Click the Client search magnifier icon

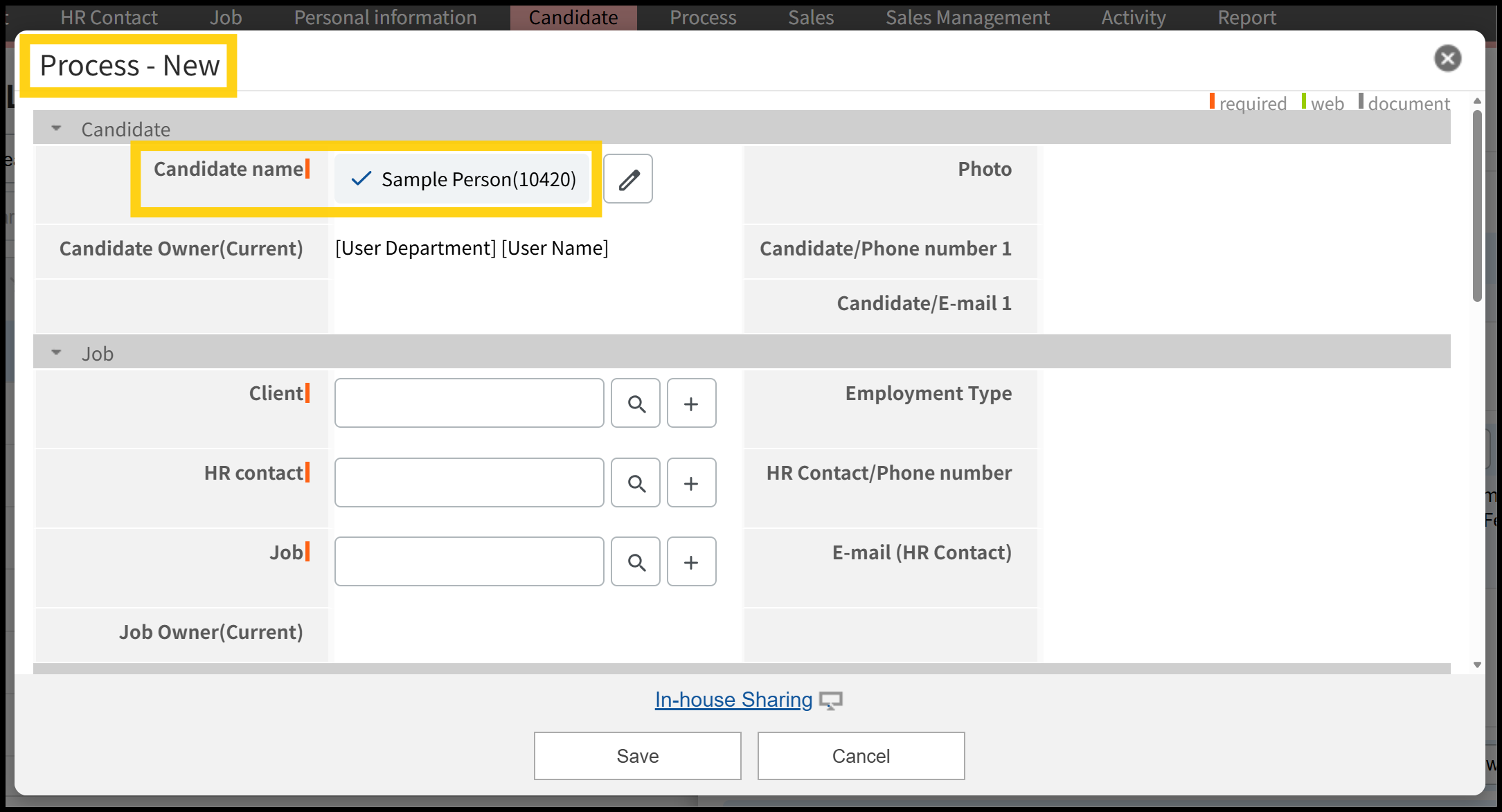tap(636, 404)
